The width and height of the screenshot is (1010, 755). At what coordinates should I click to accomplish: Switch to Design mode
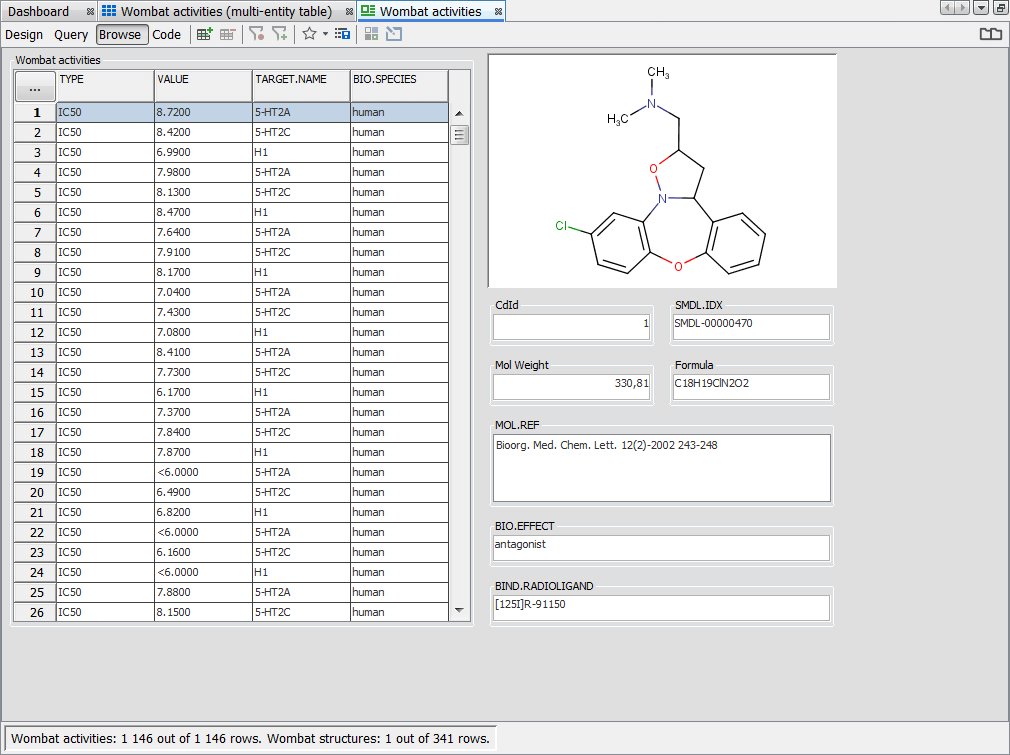click(x=24, y=34)
